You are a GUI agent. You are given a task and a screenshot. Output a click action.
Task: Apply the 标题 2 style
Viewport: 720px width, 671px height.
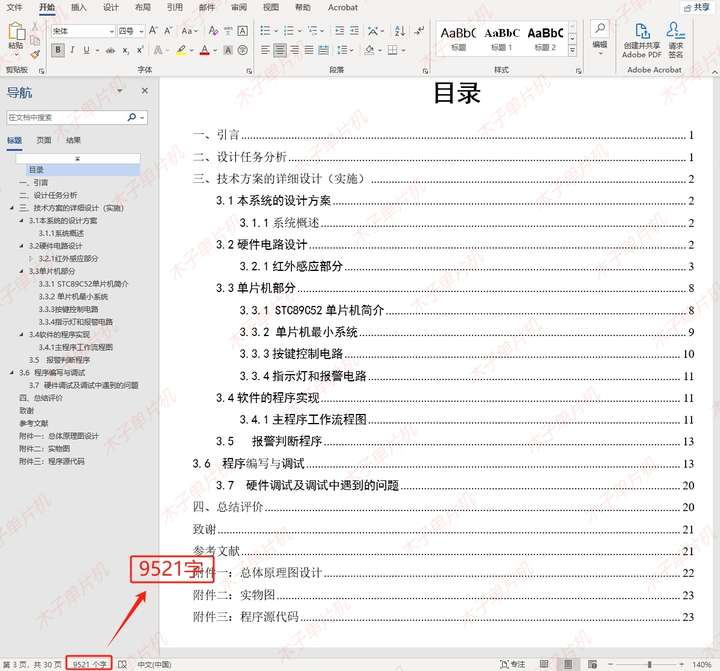546,39
